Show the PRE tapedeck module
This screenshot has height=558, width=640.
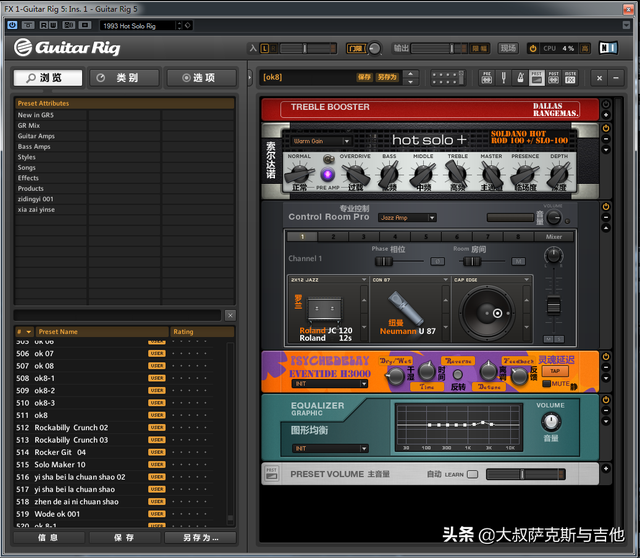tap(487, 78)
